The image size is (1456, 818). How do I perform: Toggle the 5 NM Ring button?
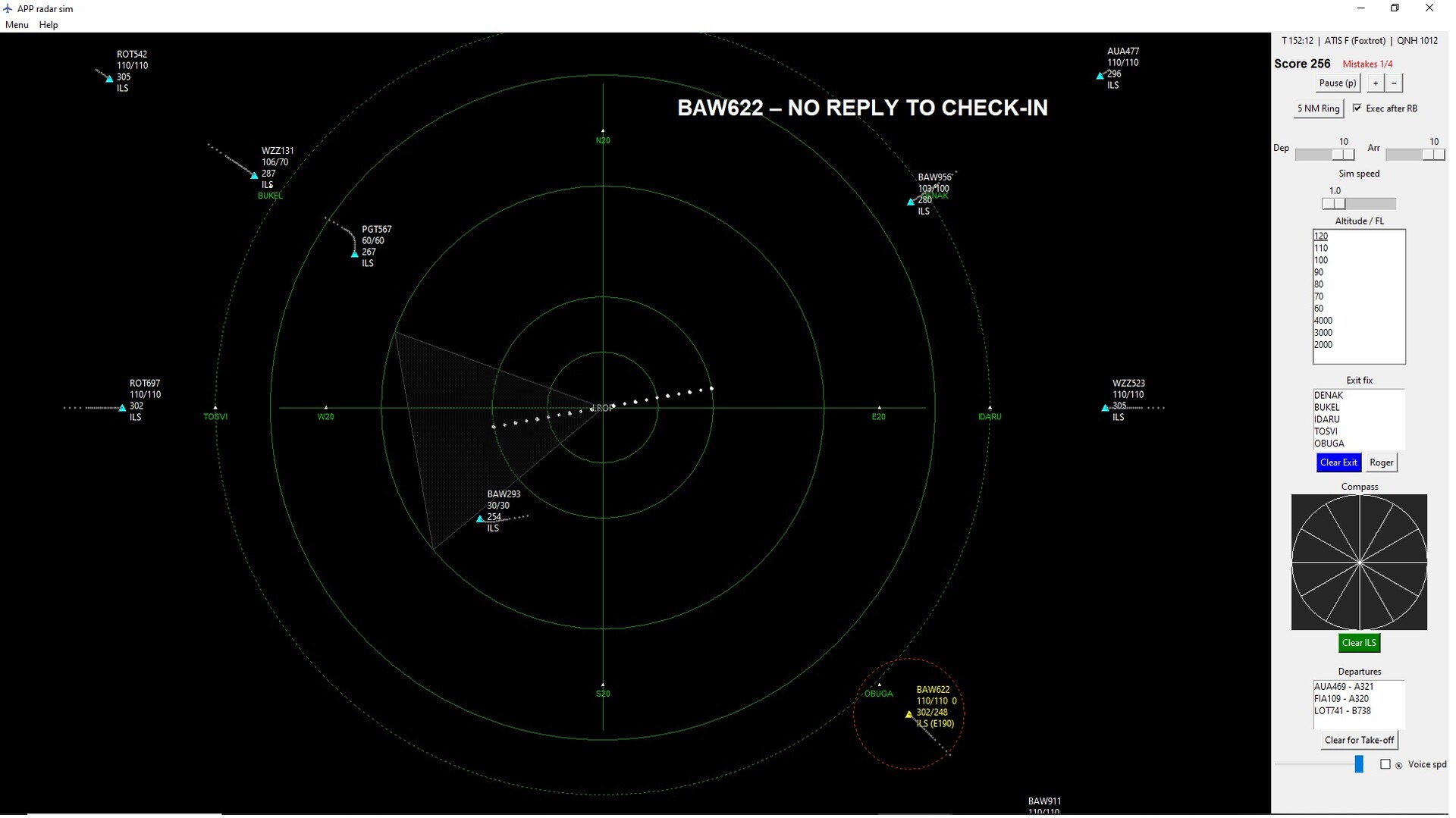point(1318,108)
